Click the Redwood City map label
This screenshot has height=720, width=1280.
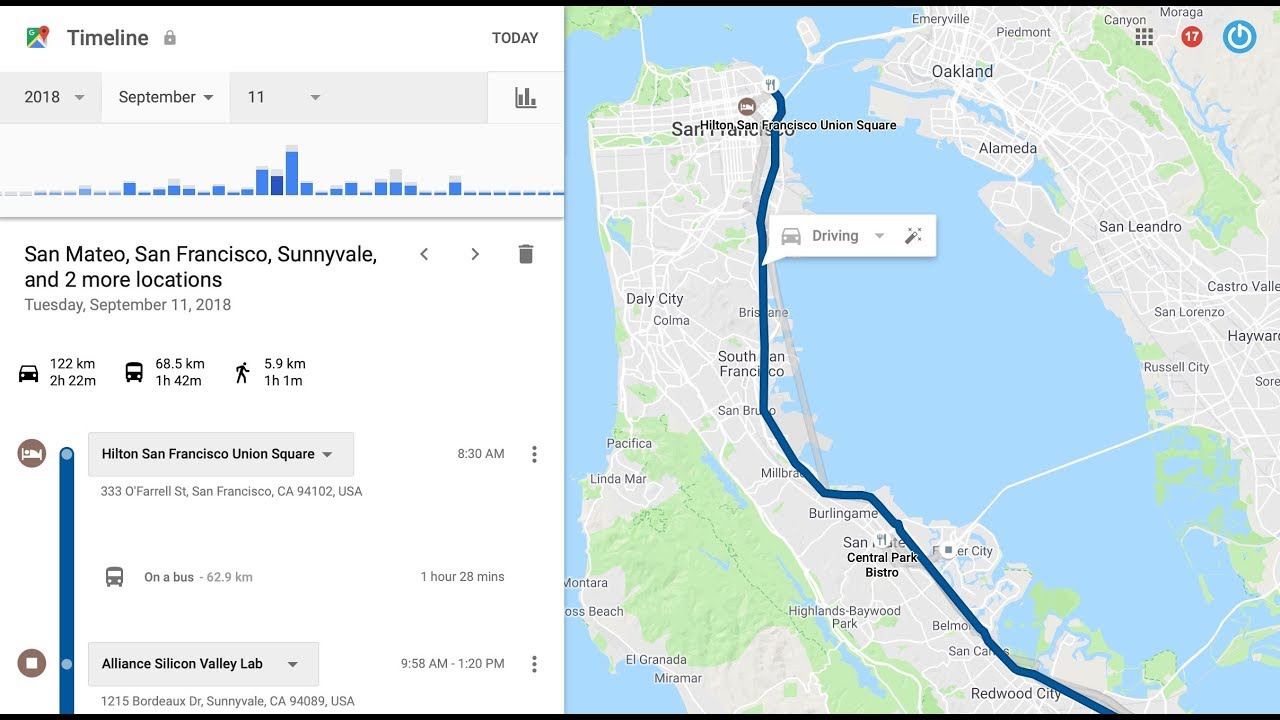pos(1015,694)
